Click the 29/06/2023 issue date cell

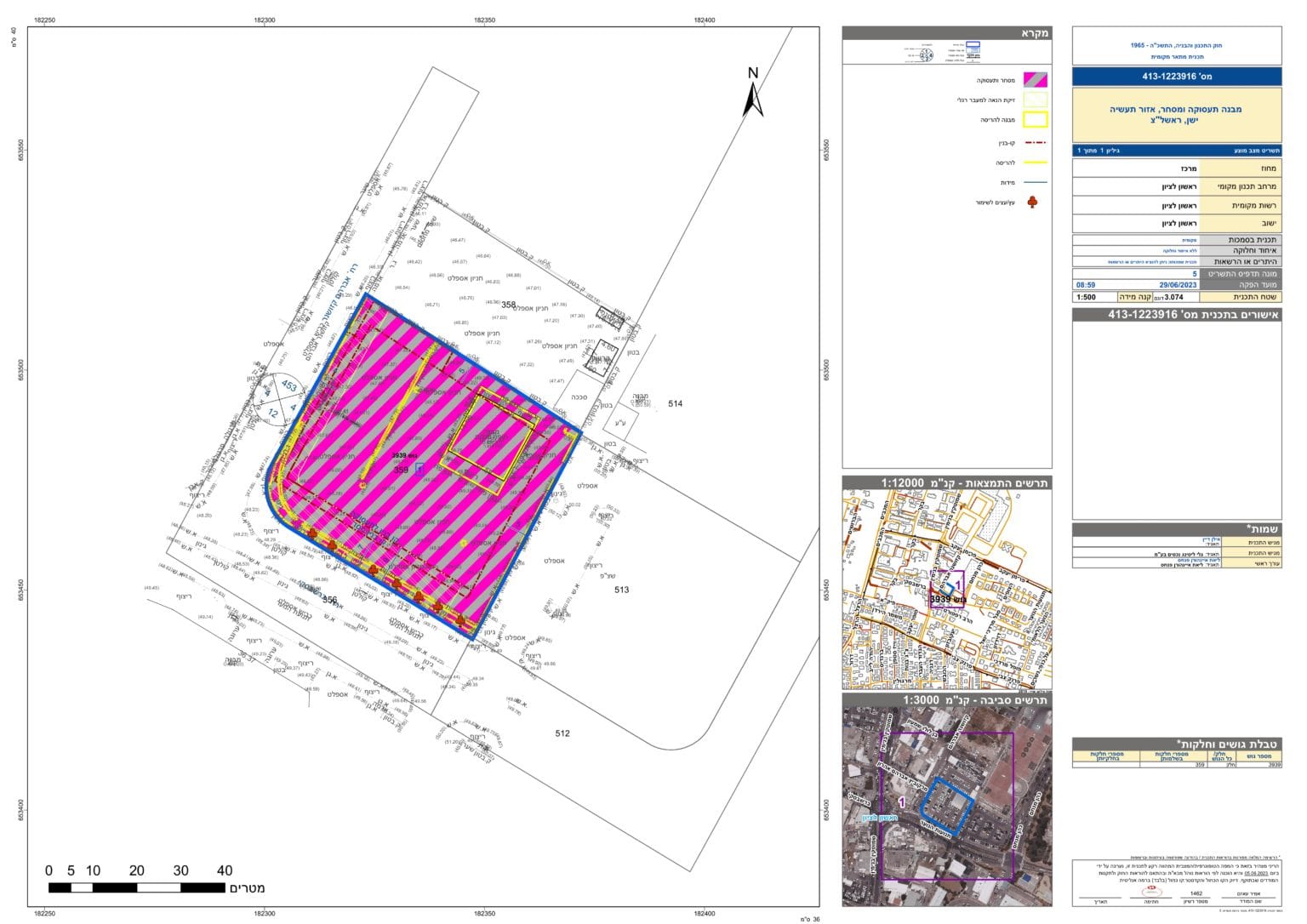click(1177, 285)
